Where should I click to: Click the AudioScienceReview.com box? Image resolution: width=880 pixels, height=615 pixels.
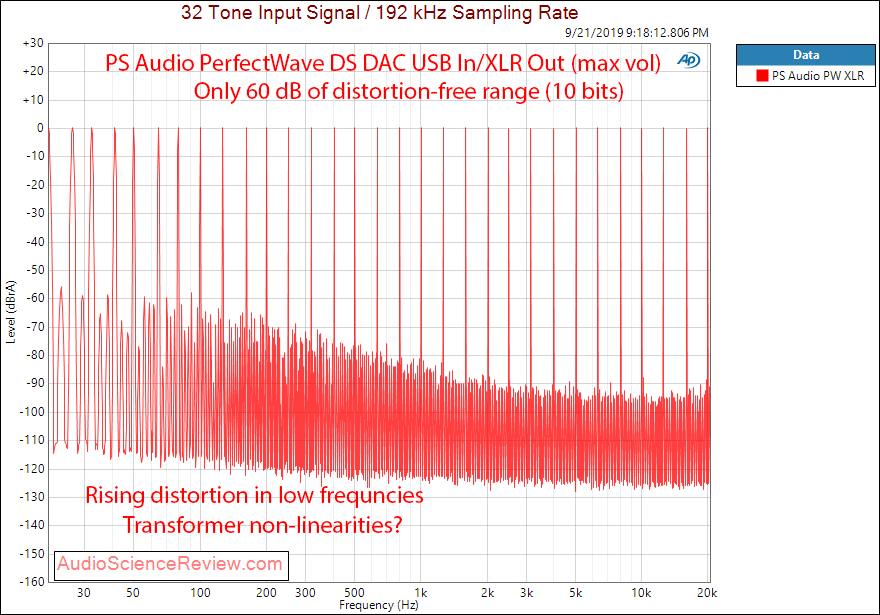click(x=171, y=564)
